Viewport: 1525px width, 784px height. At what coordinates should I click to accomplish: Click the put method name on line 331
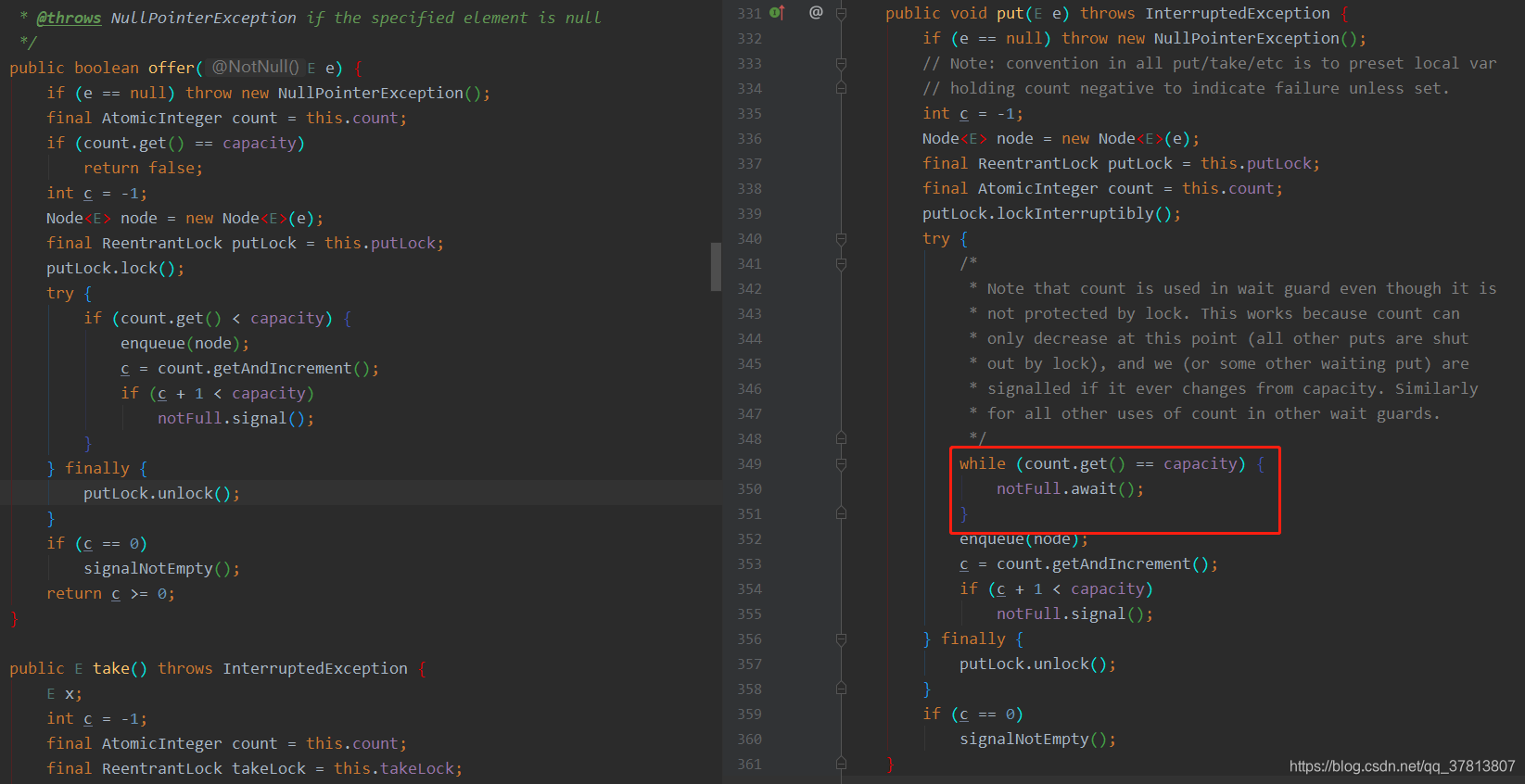(1010, 13)
